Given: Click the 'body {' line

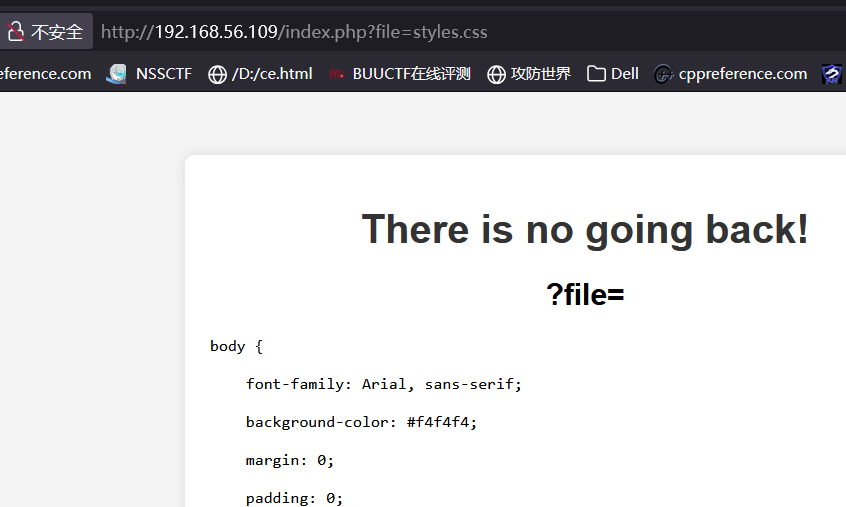Looking at the screenshot, I should 236,346.
